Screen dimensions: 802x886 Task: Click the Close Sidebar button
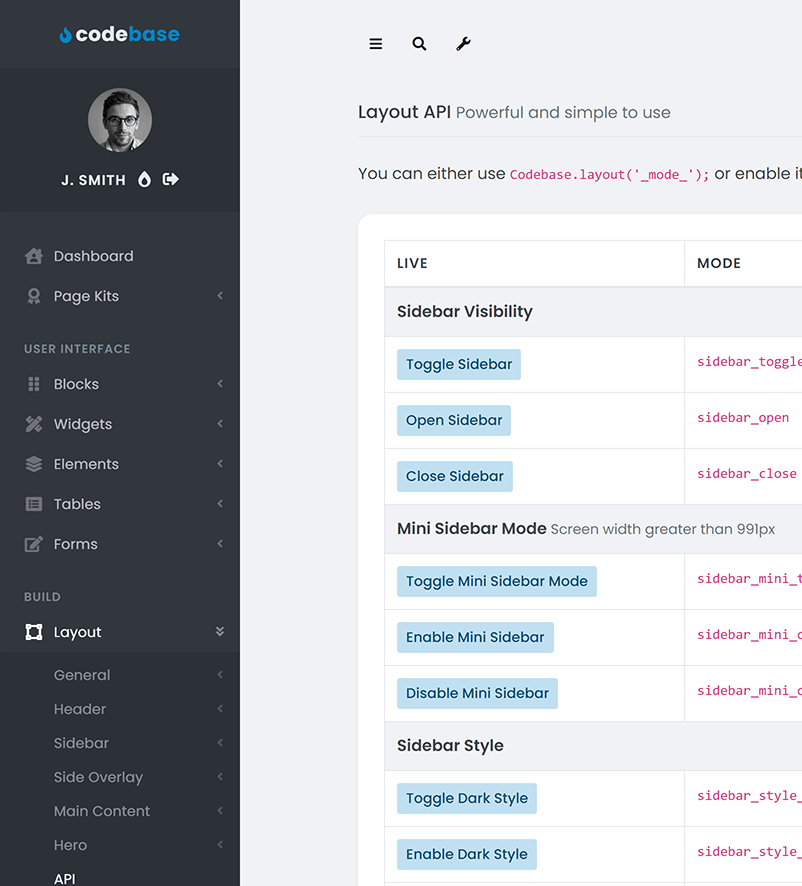coord(455,476)
